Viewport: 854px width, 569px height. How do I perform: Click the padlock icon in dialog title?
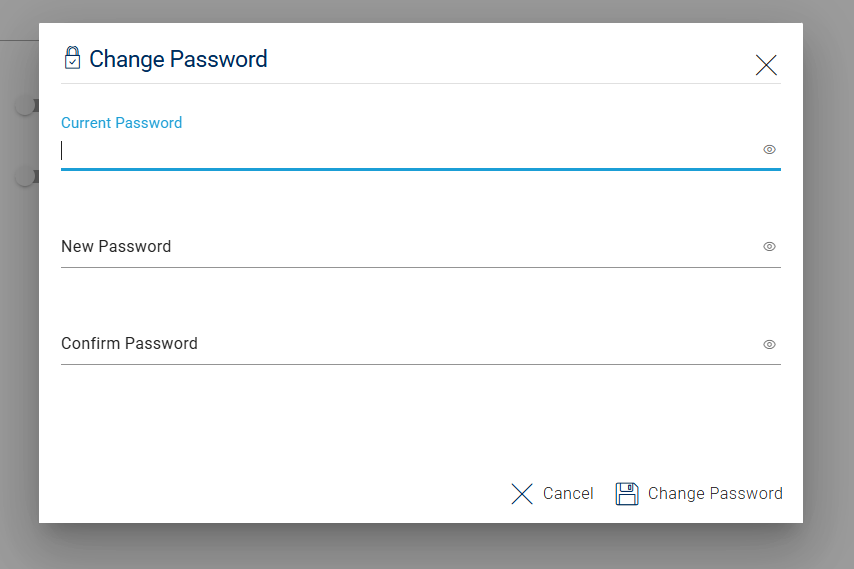point(72,58)
